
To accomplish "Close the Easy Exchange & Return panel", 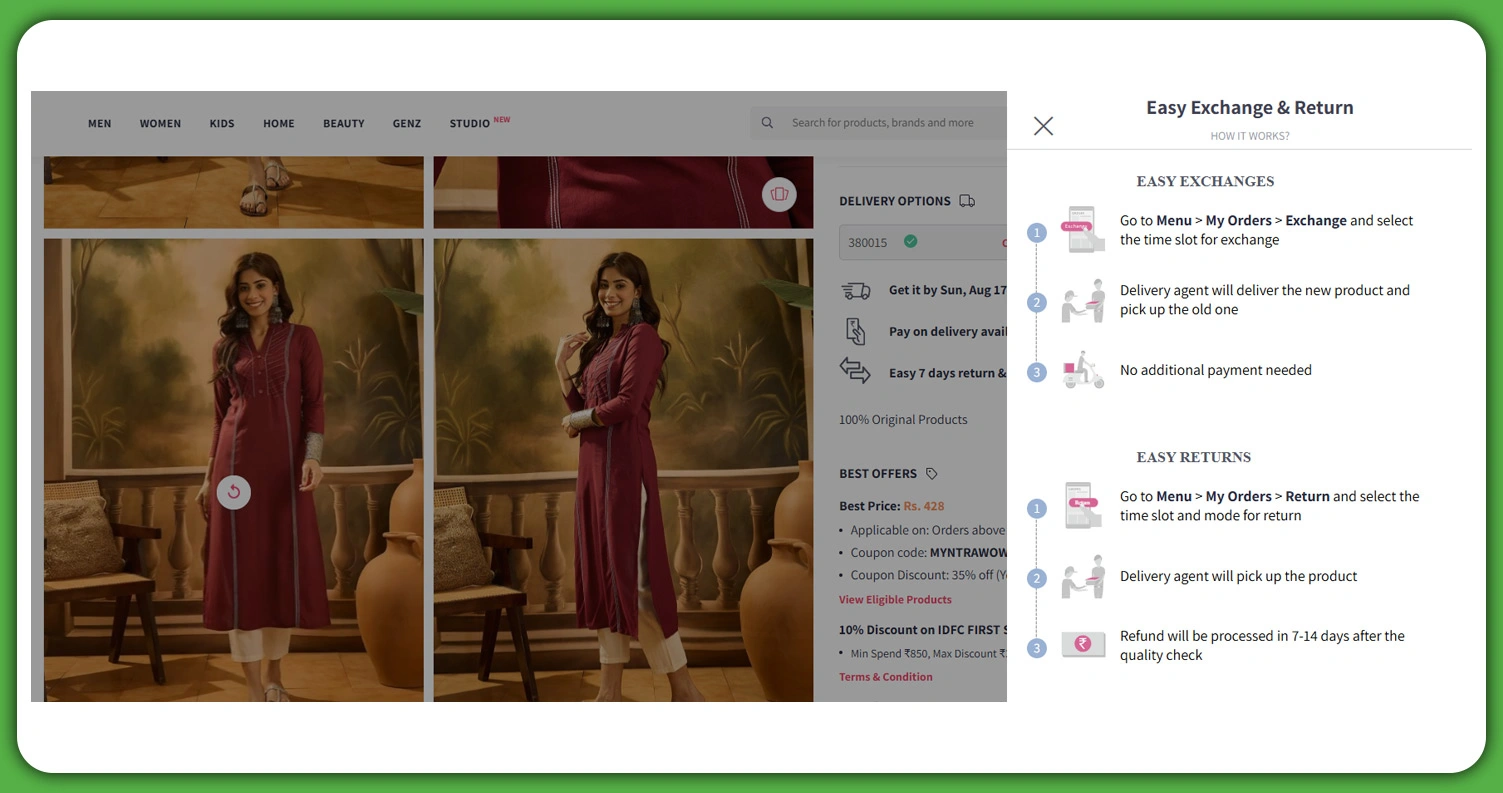I will click(x=1043, y=125).
